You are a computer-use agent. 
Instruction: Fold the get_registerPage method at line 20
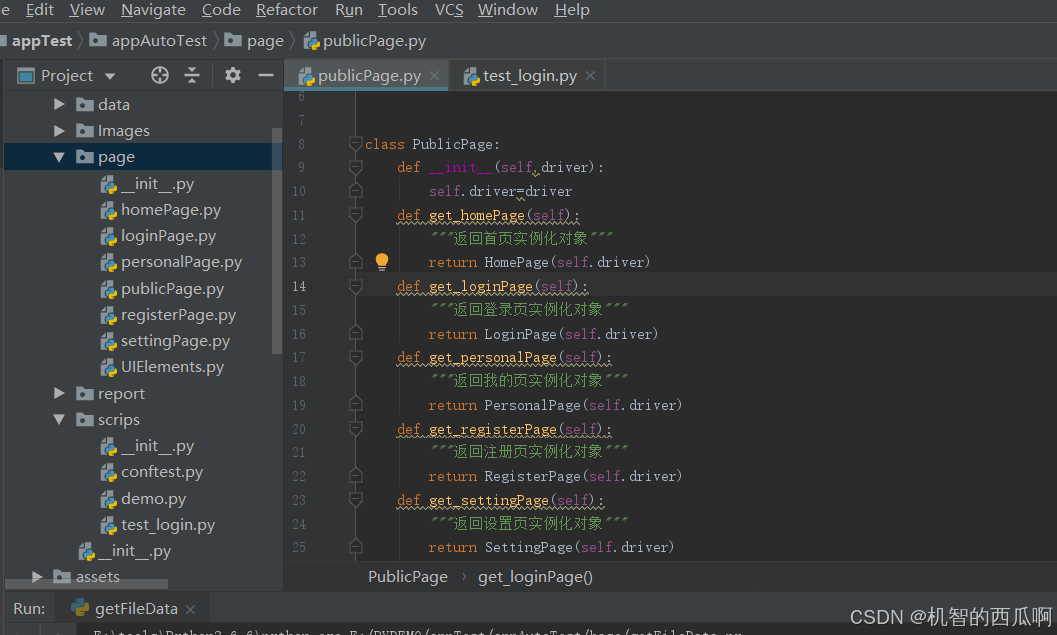(x=356, y=429)
